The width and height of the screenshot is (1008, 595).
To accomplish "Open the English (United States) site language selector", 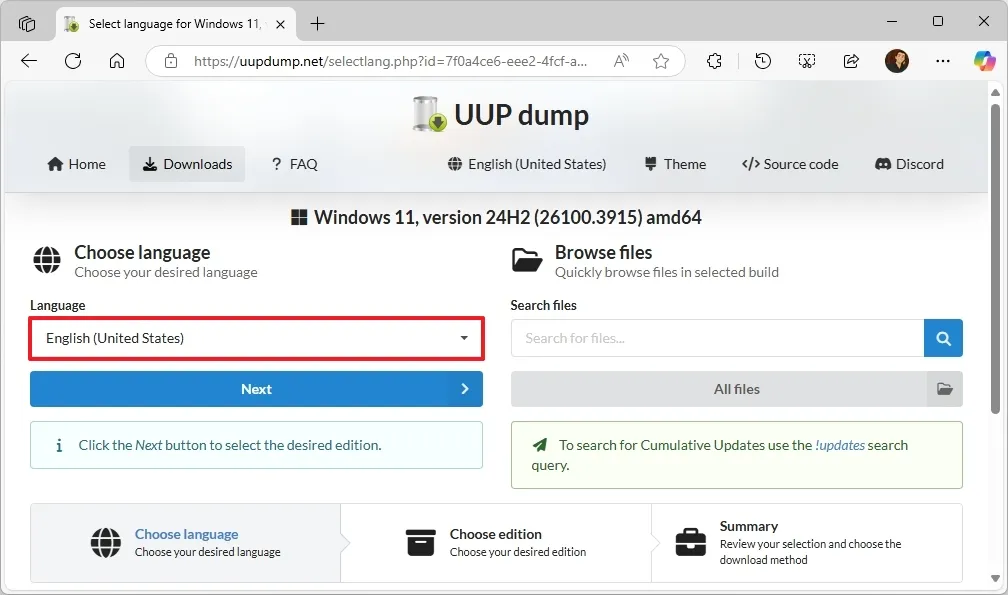I will pos(526,164).
